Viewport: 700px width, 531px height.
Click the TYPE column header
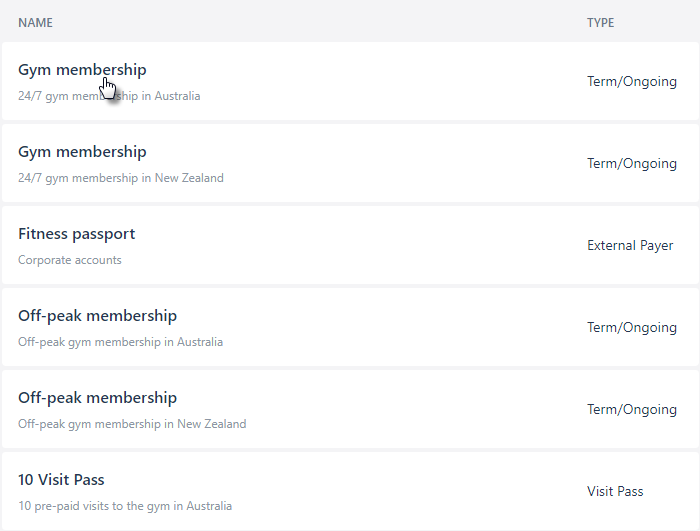pyautogui.click(x=600, y=23)
